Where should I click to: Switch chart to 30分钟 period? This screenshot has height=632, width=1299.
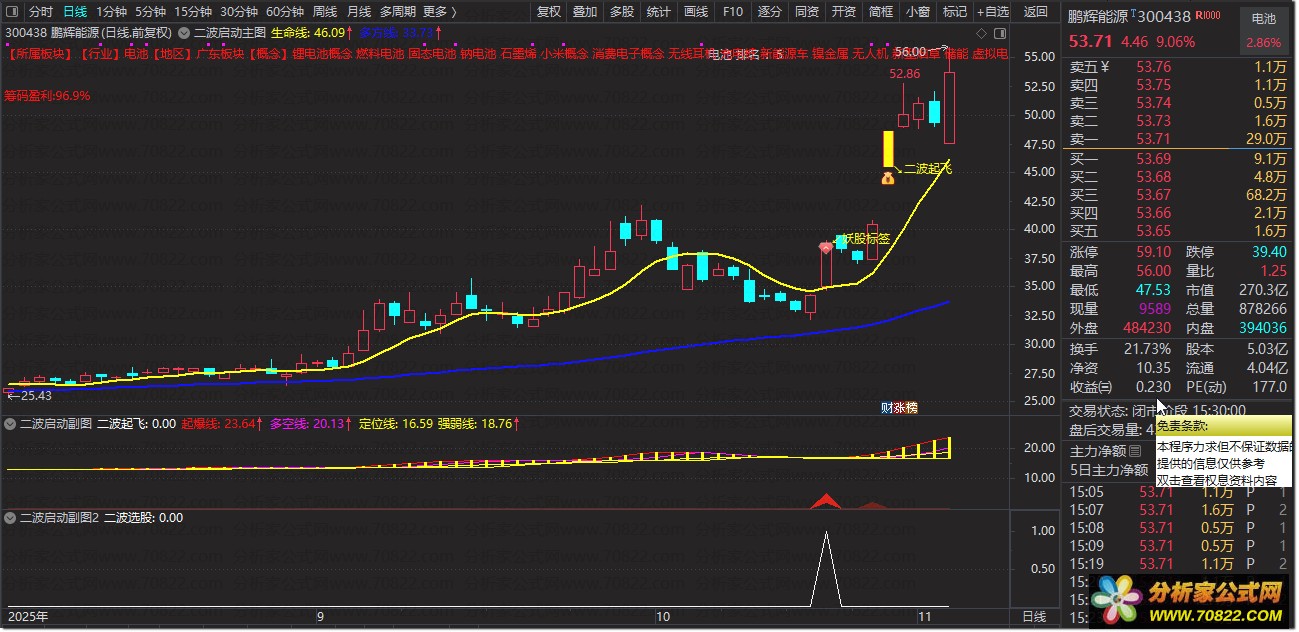click(x=238, y=12)
